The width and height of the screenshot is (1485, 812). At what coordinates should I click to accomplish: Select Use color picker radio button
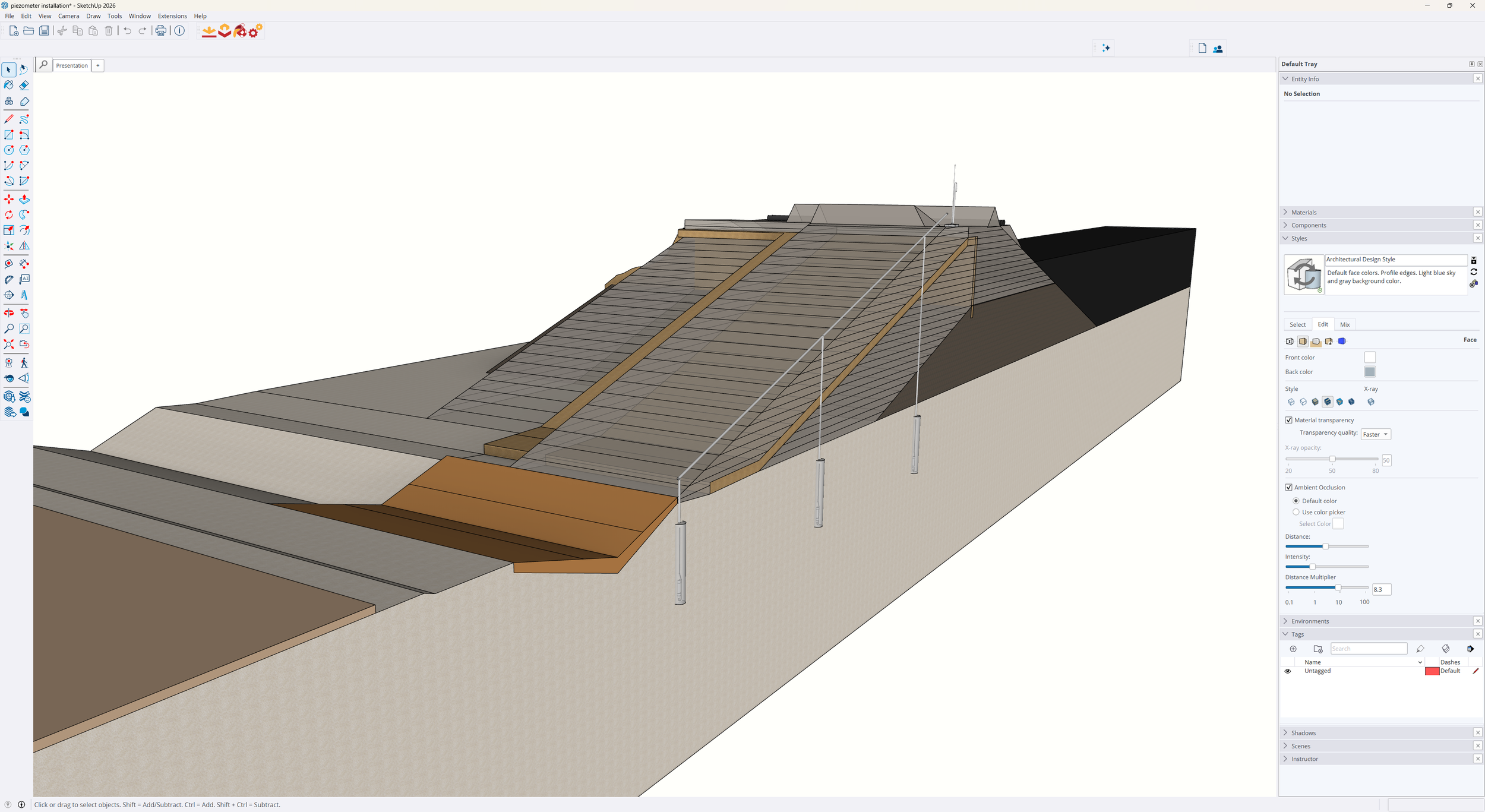point(1296,513)
